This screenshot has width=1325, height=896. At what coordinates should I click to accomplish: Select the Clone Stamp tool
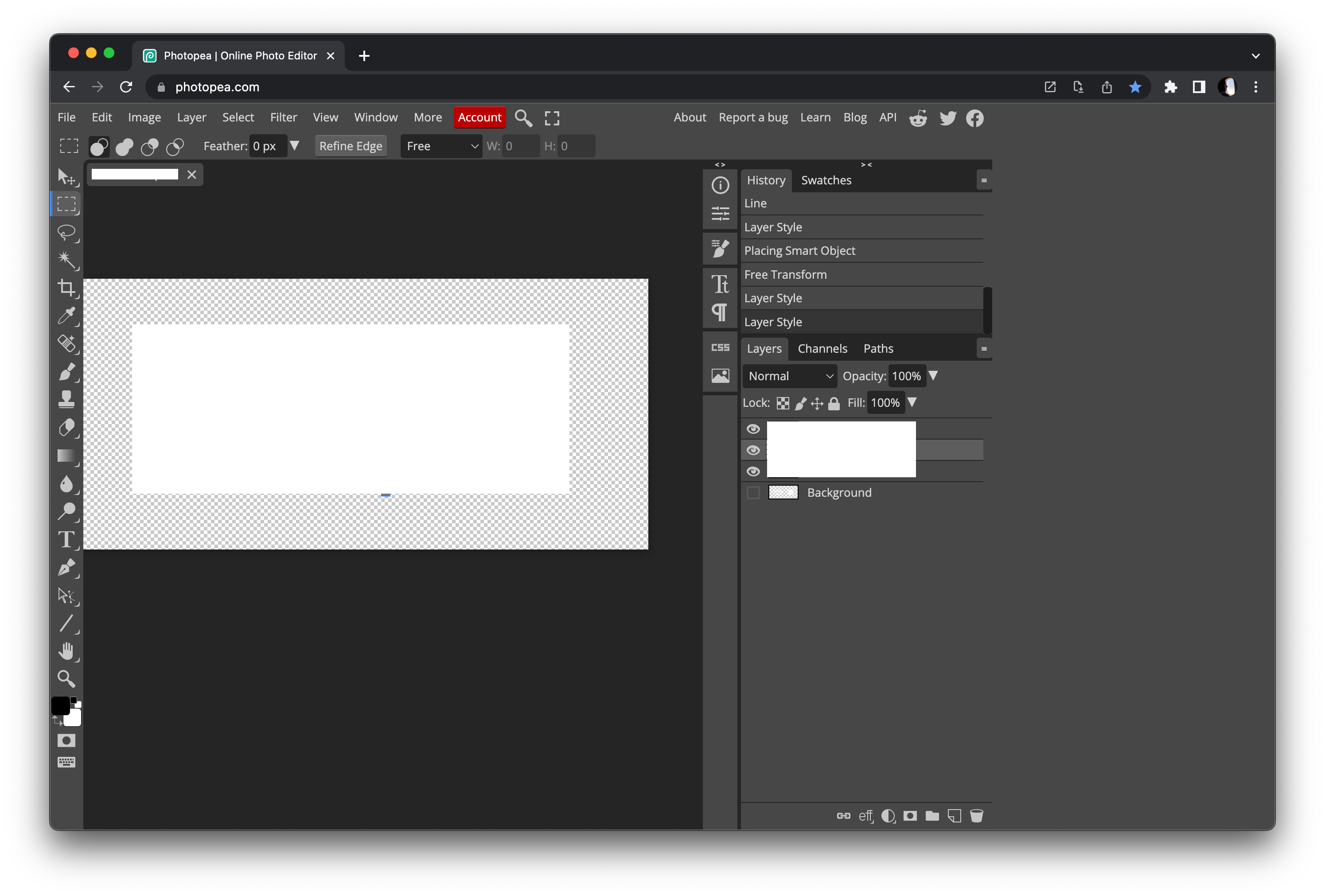click(x=67, y=399)
